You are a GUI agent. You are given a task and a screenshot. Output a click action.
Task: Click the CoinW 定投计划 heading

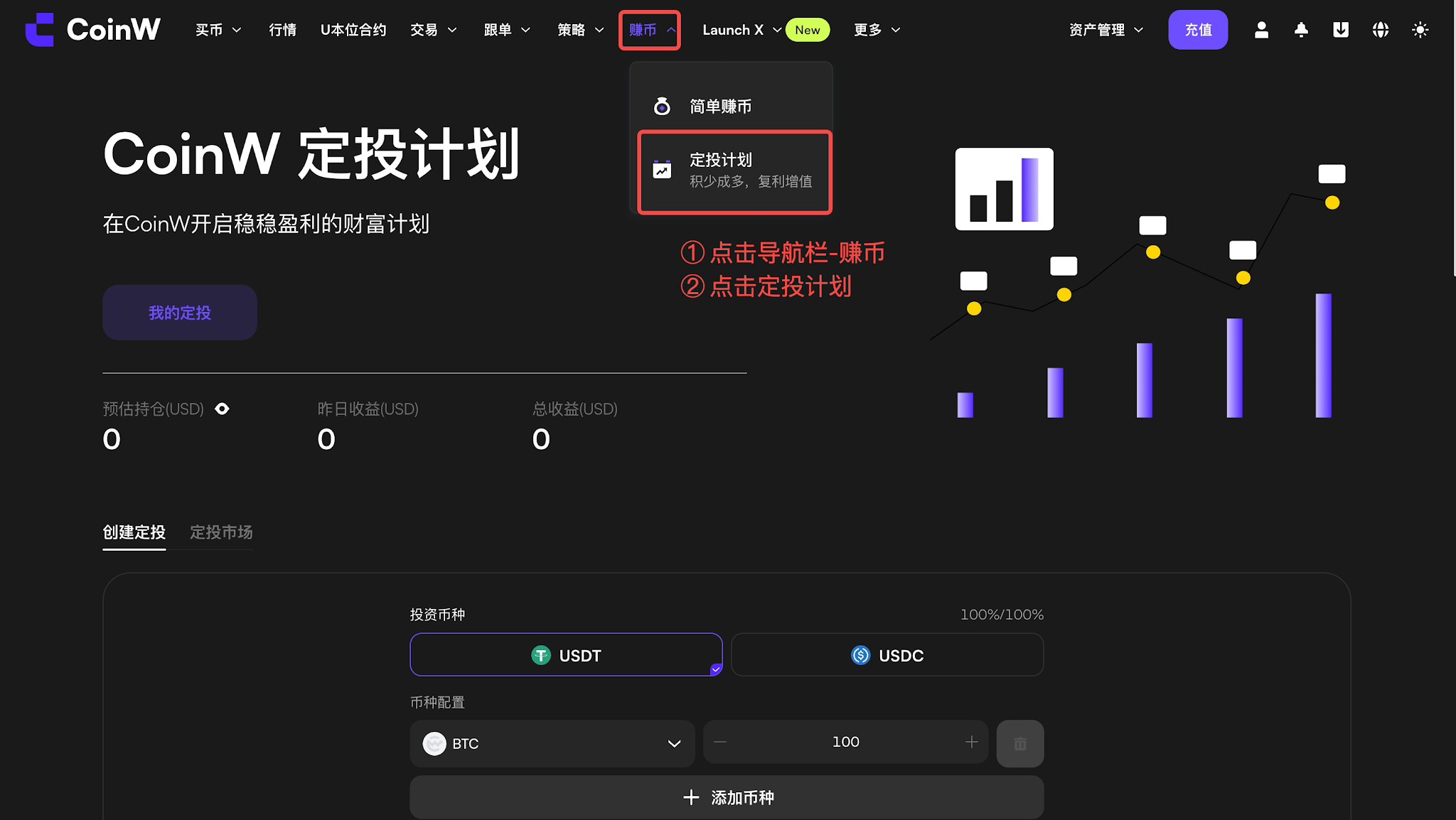[311, 153]
